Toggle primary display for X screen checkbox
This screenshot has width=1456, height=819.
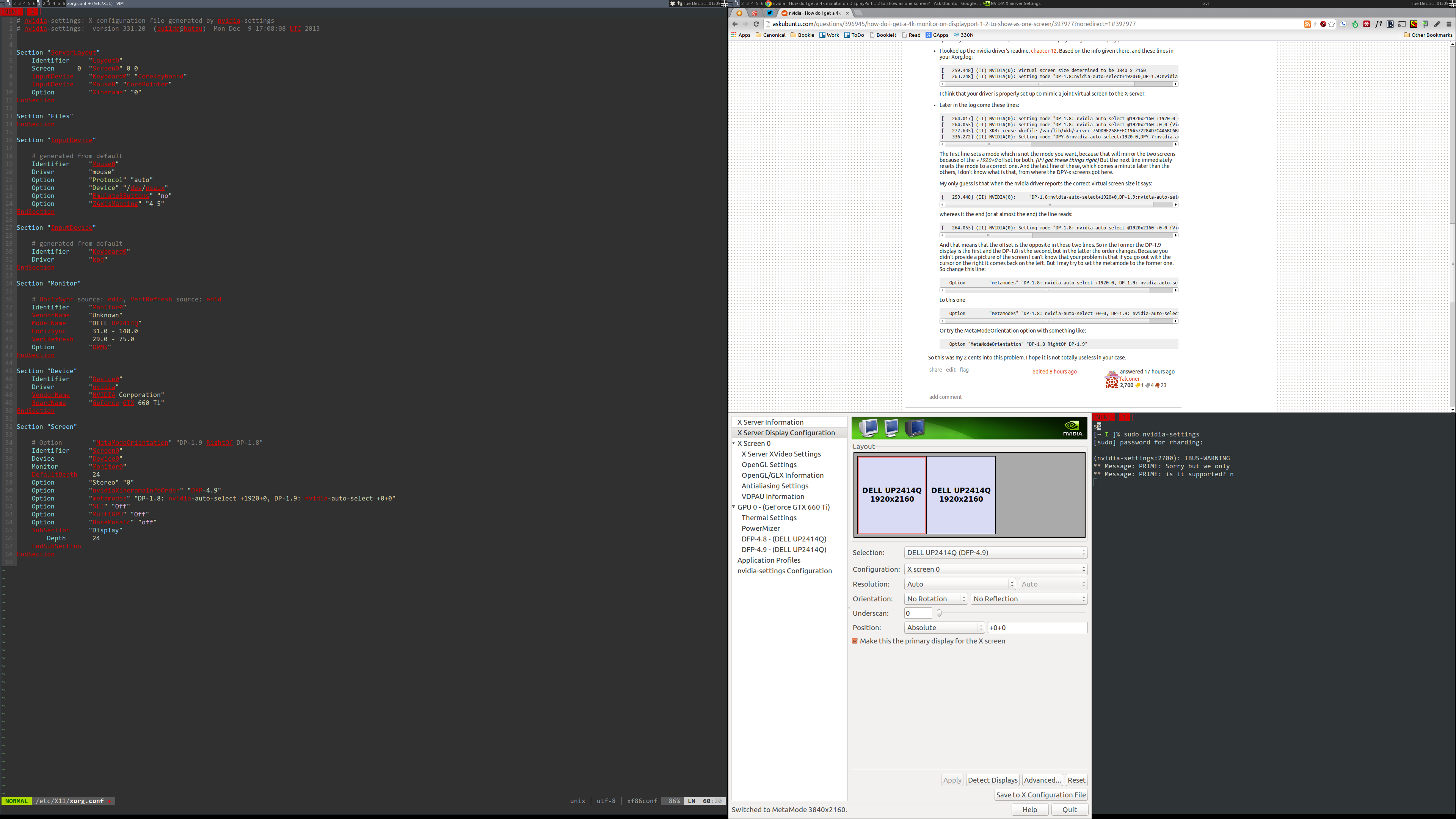(x=855, y=641)
